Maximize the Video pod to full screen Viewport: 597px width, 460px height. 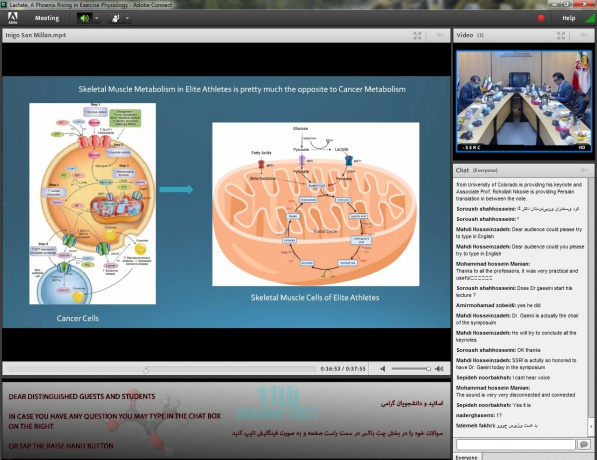tap(561, 35)
